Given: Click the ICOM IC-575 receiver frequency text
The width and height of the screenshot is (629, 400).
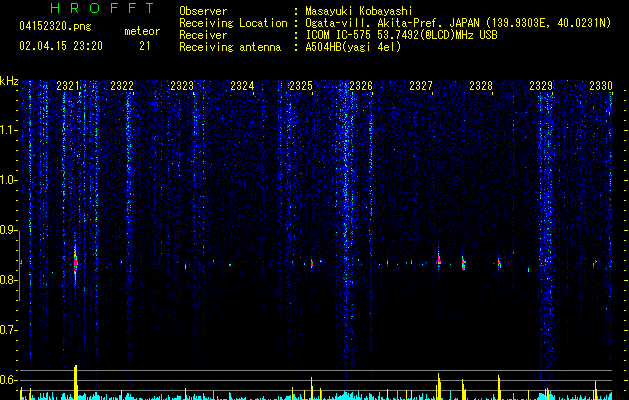Looking at the screenshot, I should (401, 35).
